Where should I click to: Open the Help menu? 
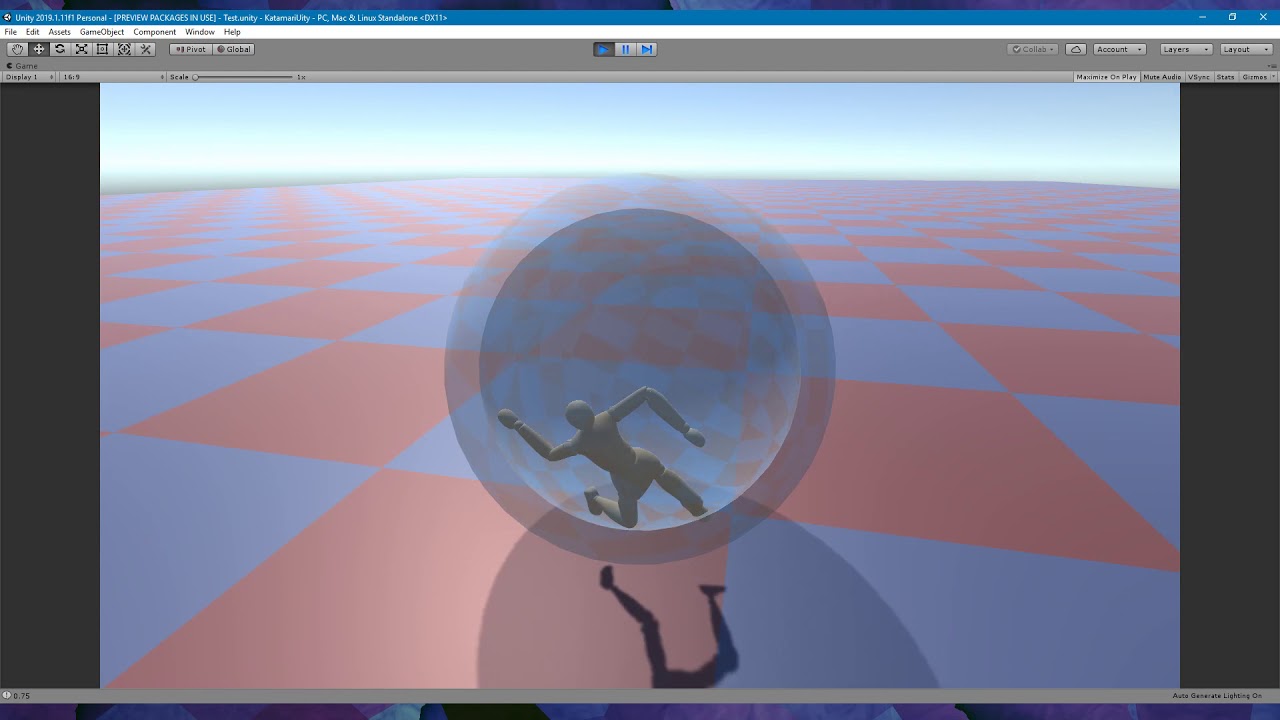(232, 32)
